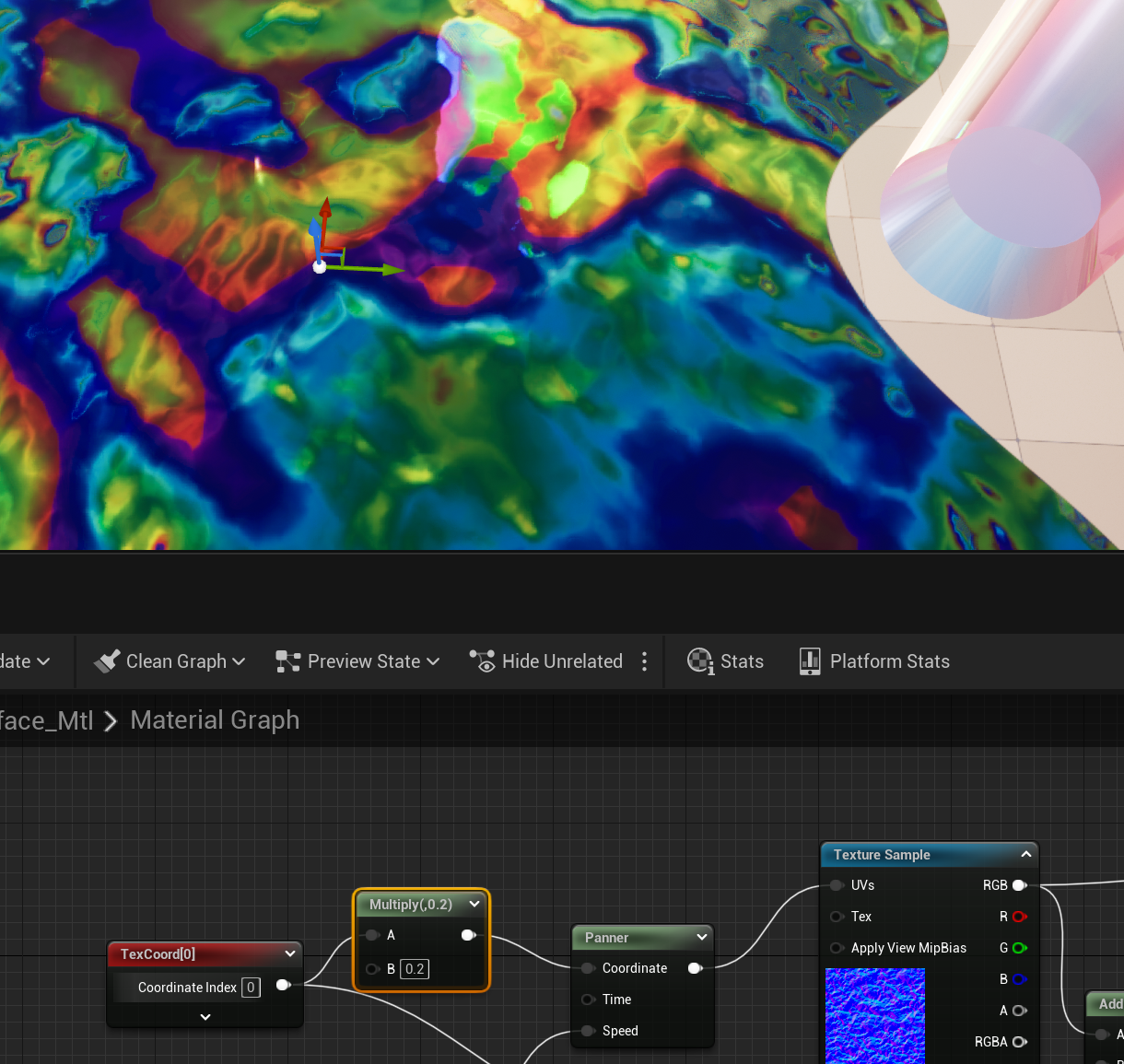Open the Hide Unrelated options menu (three dots)
Viewport: 1124px width, 1064px height.
tap(644, 661)
